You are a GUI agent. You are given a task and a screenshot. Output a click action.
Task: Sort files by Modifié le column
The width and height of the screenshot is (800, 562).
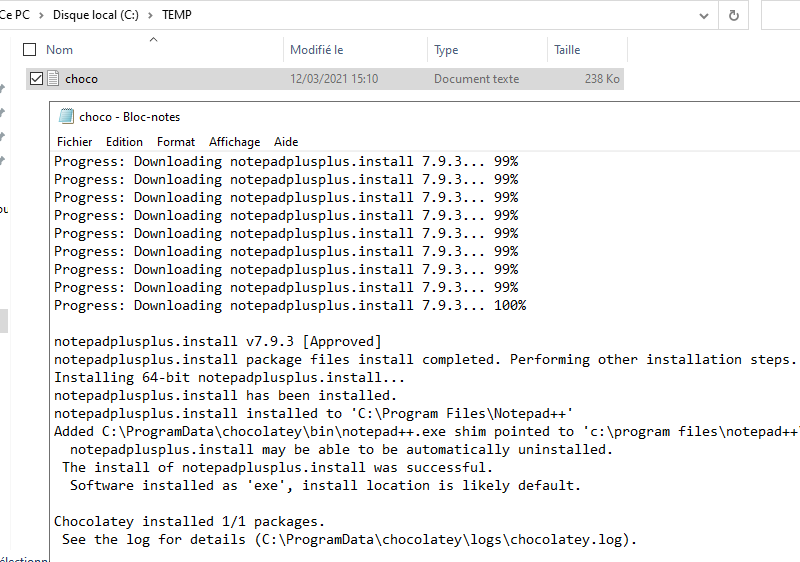pyautogui.click(x=317, y=50)
